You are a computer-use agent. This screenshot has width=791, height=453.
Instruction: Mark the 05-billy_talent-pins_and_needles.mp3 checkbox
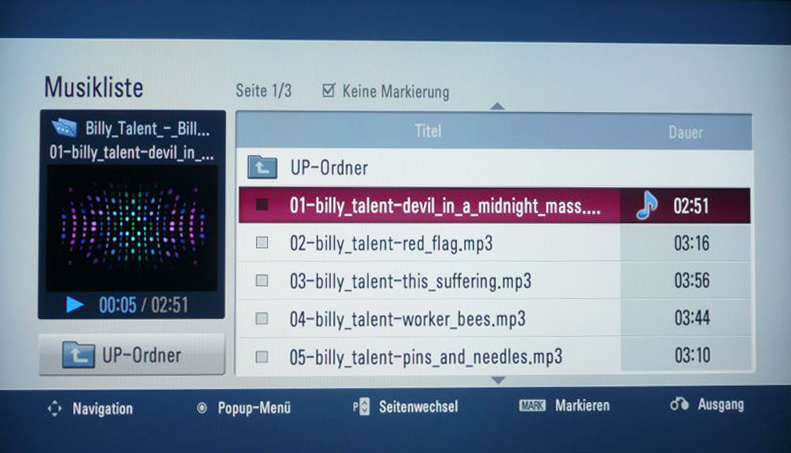click(x=262, y=357)
